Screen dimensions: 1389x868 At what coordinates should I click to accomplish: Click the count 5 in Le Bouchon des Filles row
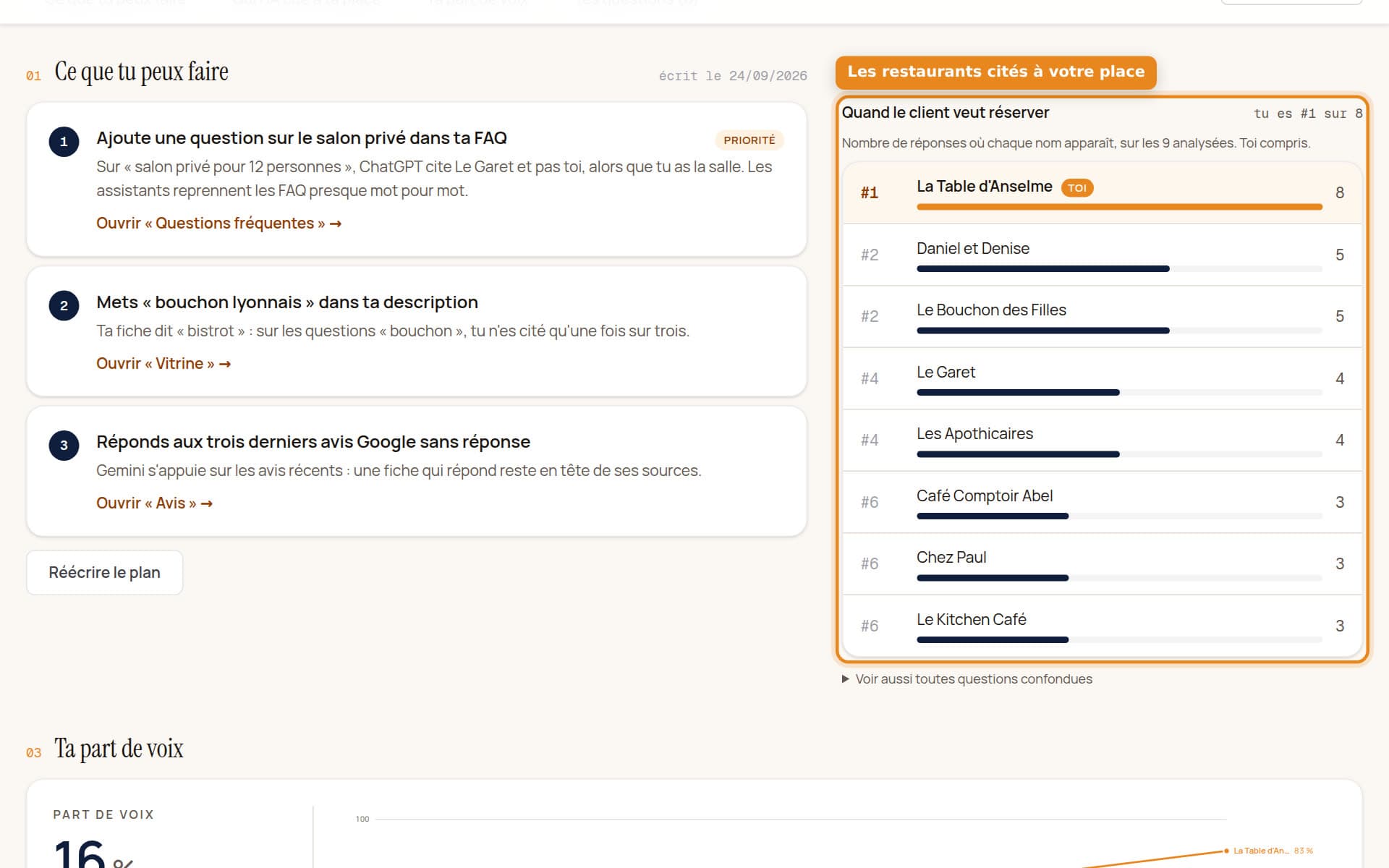click(1340, 316)
